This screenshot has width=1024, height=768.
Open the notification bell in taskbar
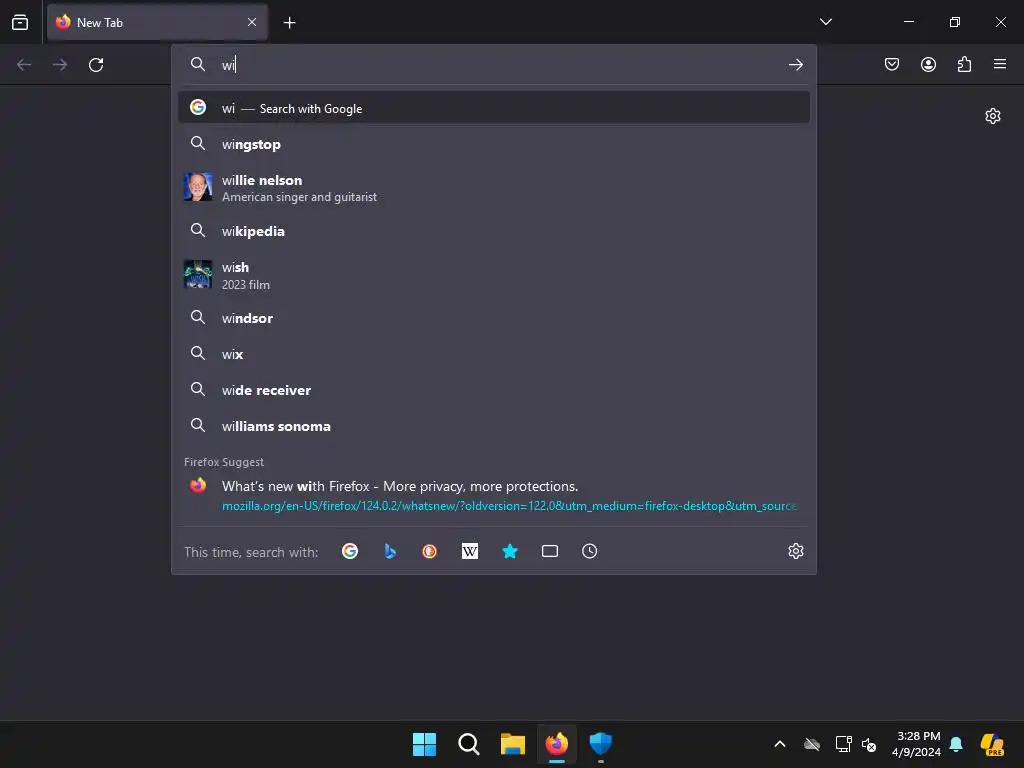(956, 744)
